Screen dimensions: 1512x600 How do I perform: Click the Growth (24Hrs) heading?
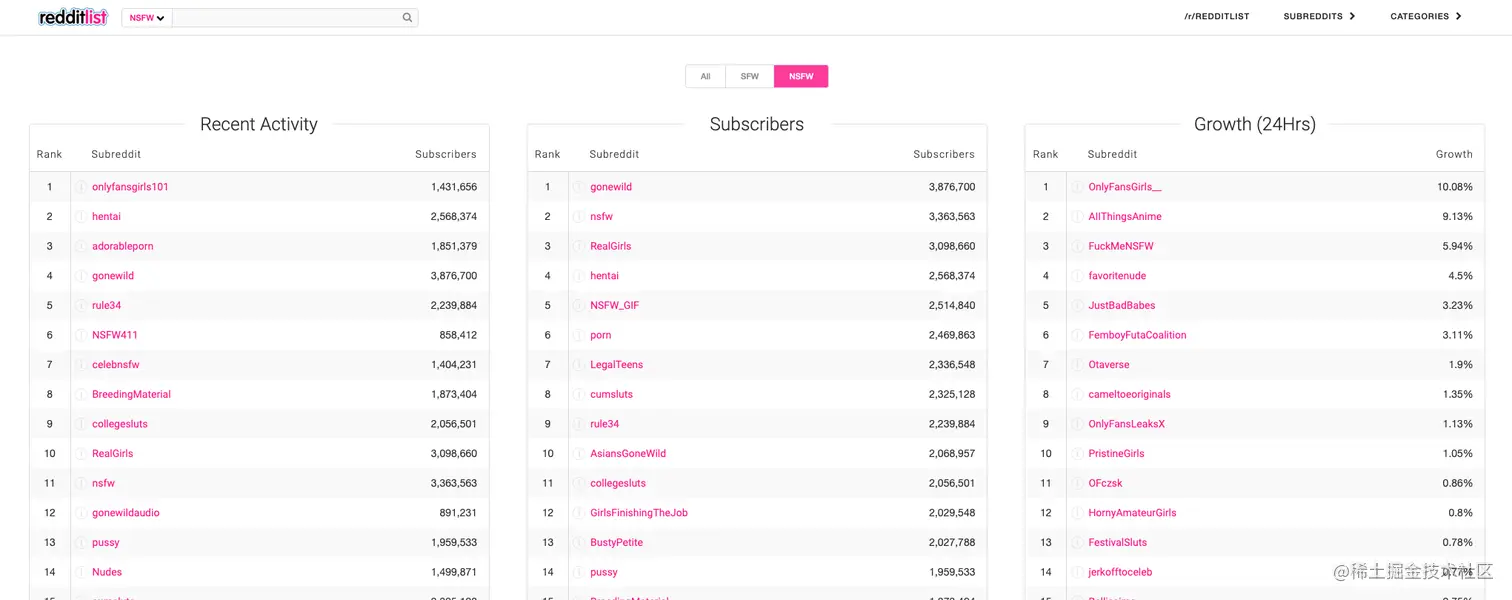(x=1255, y=124)
